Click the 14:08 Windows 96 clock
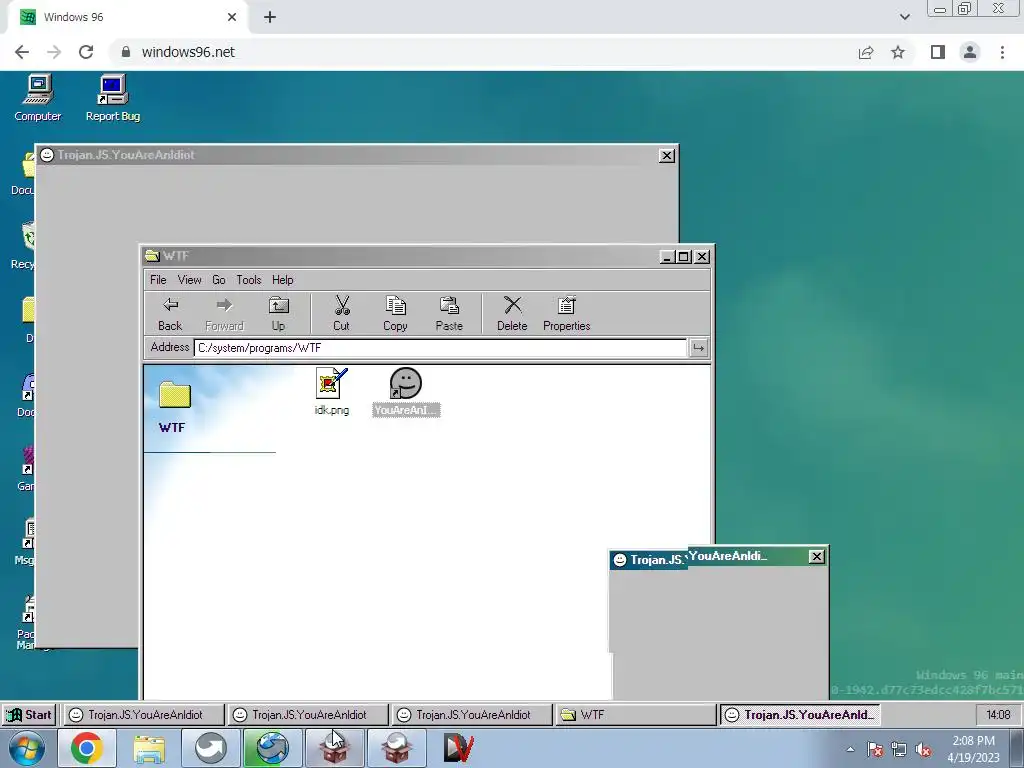Screen dimensions: 1024x768 tap(998, 714)
